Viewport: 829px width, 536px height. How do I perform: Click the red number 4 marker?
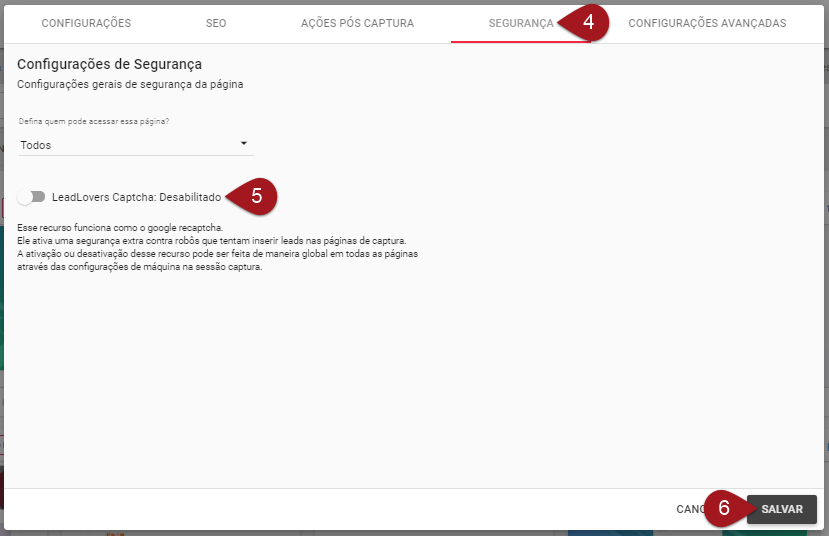(x=589, y=21)
